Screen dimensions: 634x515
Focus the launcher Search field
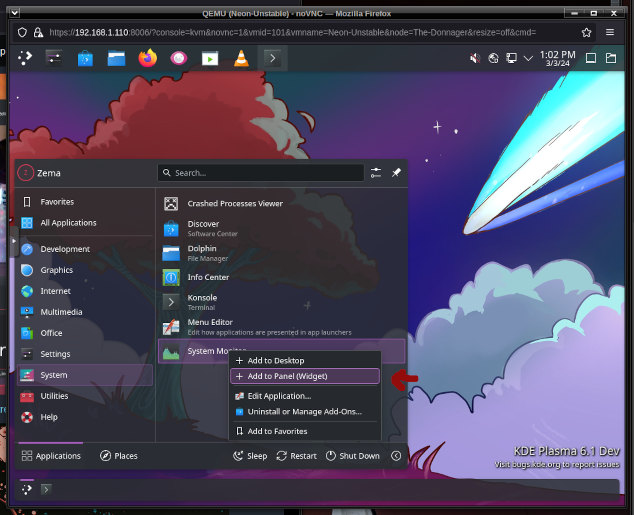pyautogui.click(x=261, y=173)
